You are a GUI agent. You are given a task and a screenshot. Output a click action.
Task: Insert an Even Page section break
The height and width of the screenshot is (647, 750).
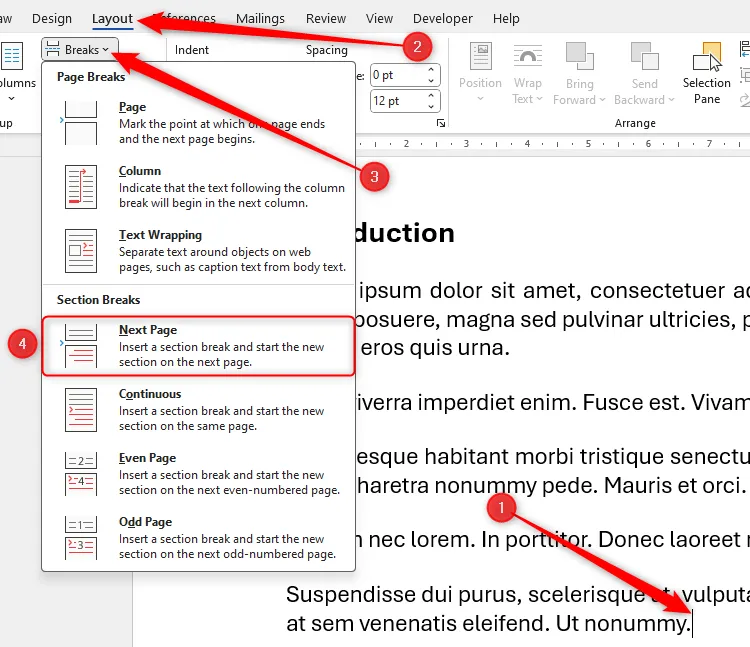pyautogui.click(x=198, y=474)
